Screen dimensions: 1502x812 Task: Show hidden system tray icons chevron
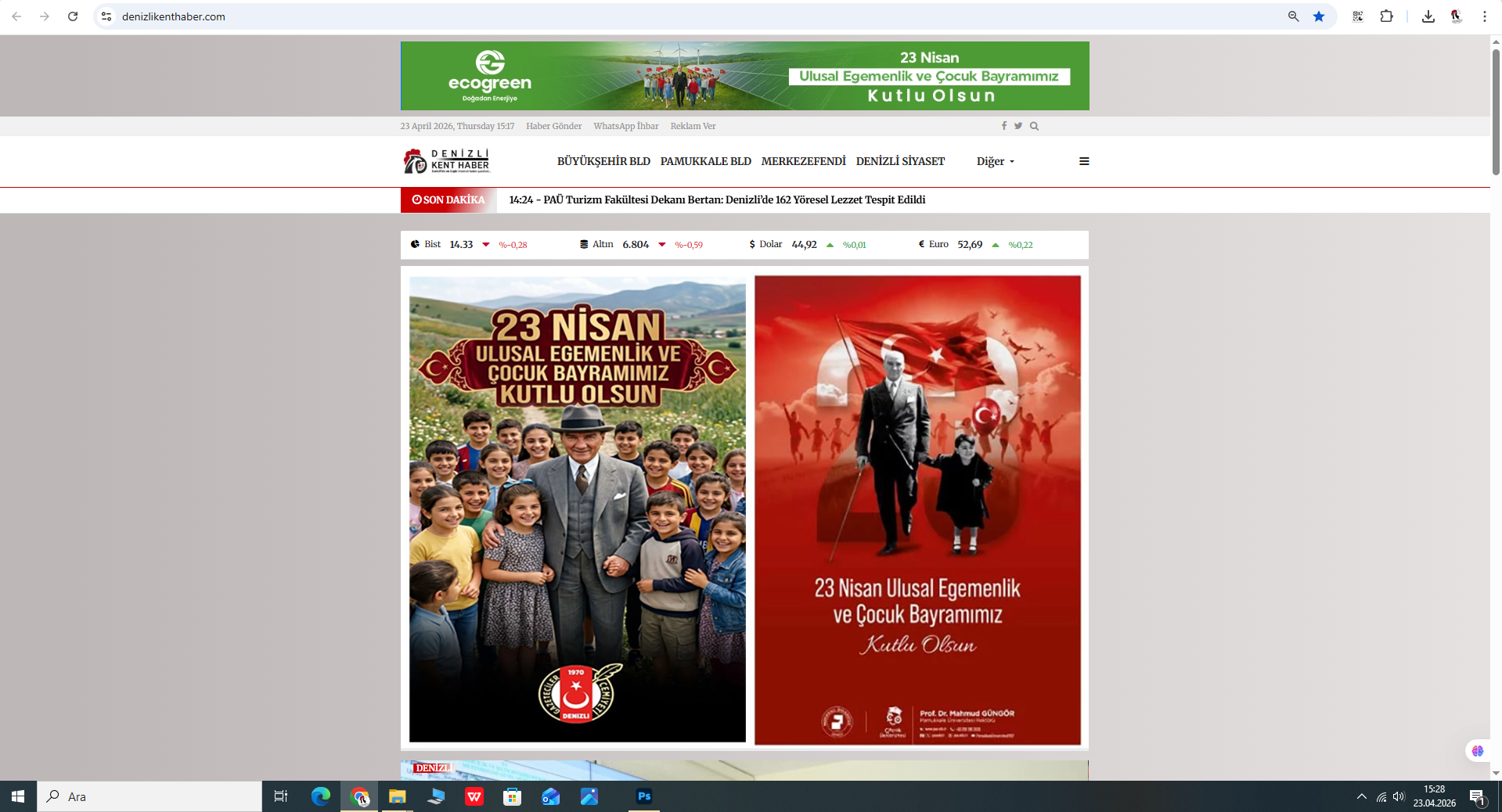tap(1361, 796)
